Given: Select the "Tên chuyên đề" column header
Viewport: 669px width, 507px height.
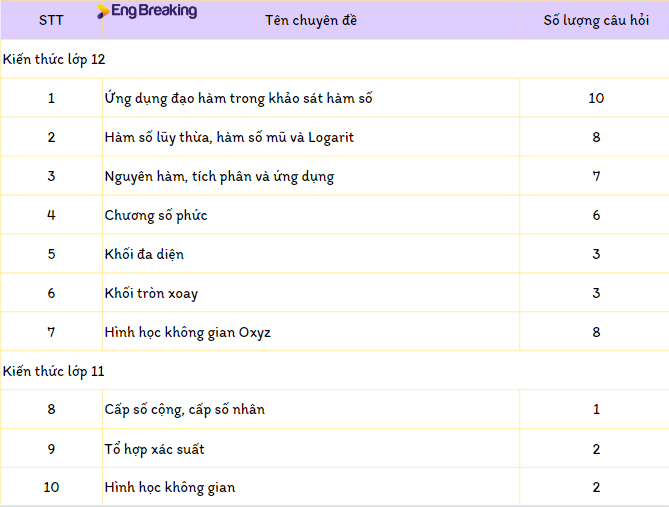Looking at the screenshot, I should 310,20.
